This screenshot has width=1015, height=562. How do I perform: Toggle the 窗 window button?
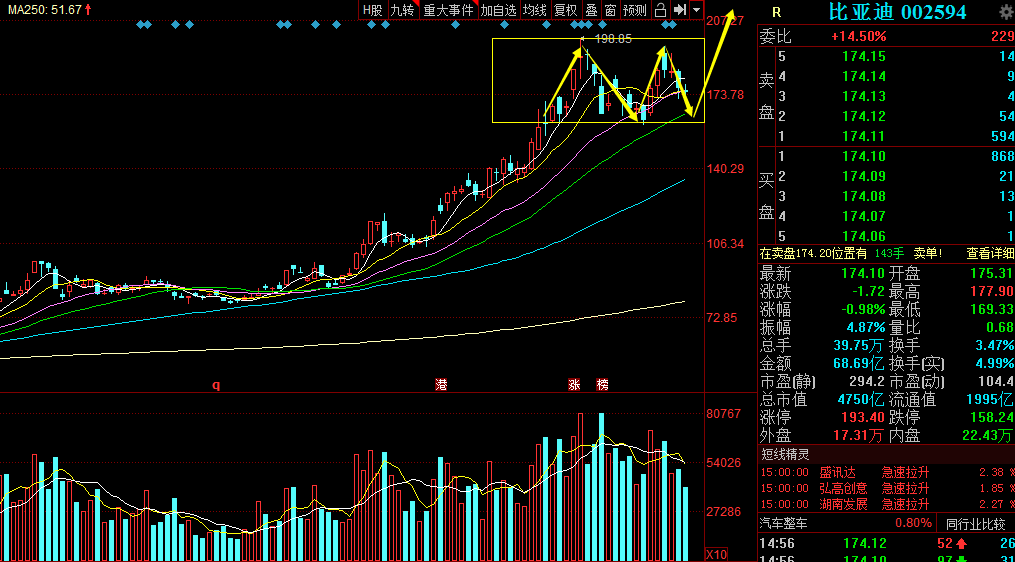pyautogui.click(x=610, y=10)
